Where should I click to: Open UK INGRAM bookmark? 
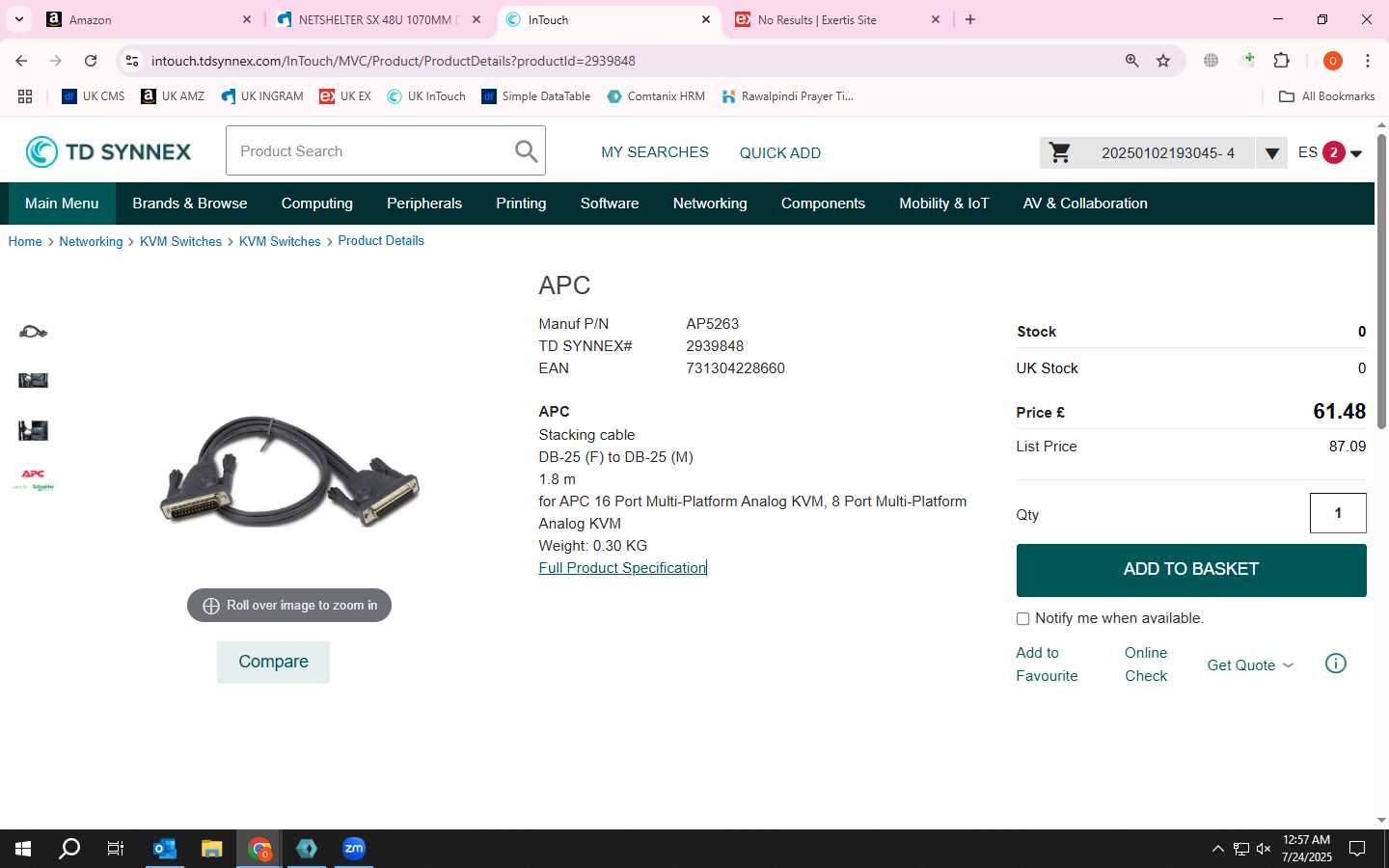[261, 96]
